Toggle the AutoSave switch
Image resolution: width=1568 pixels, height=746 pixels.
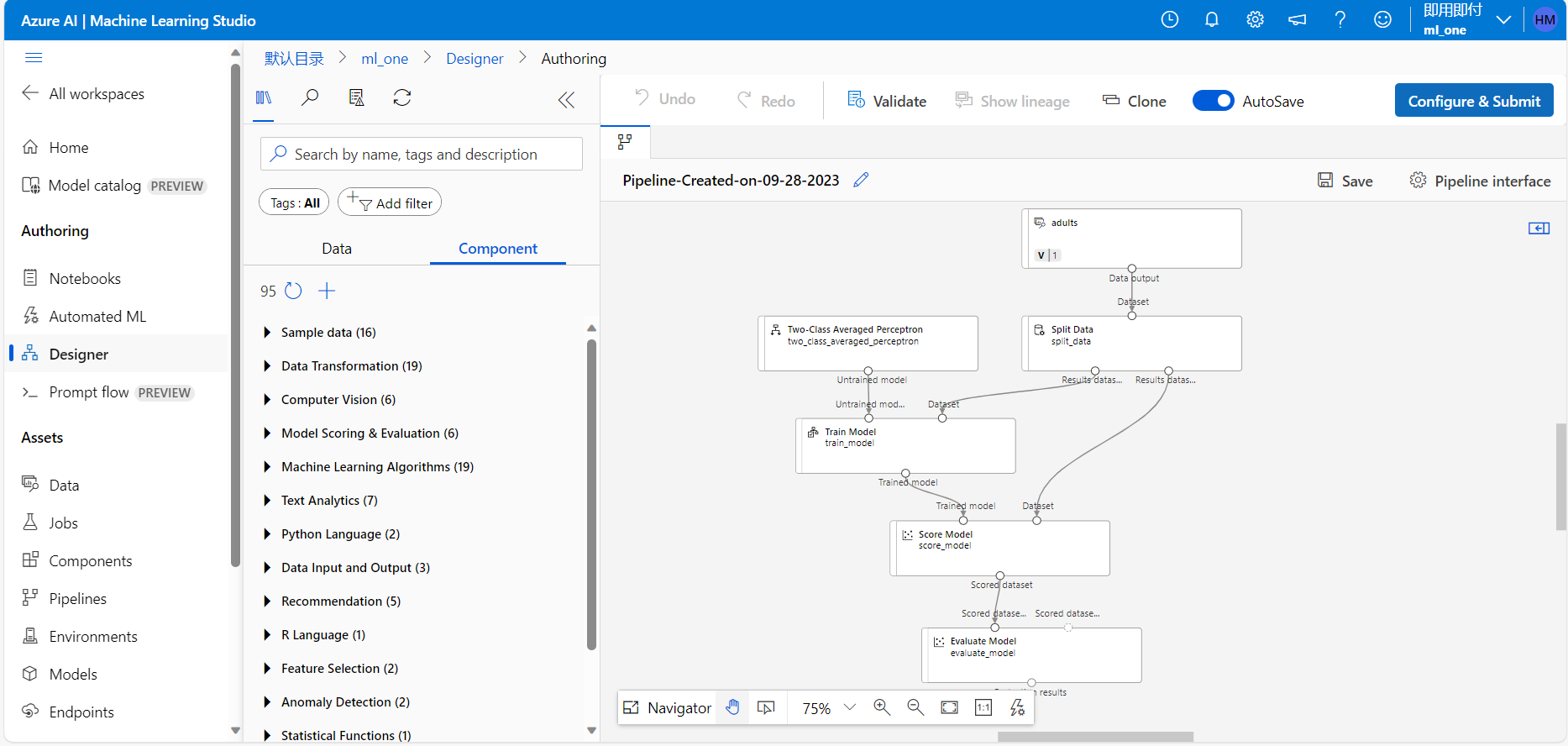click(1213, 101)
